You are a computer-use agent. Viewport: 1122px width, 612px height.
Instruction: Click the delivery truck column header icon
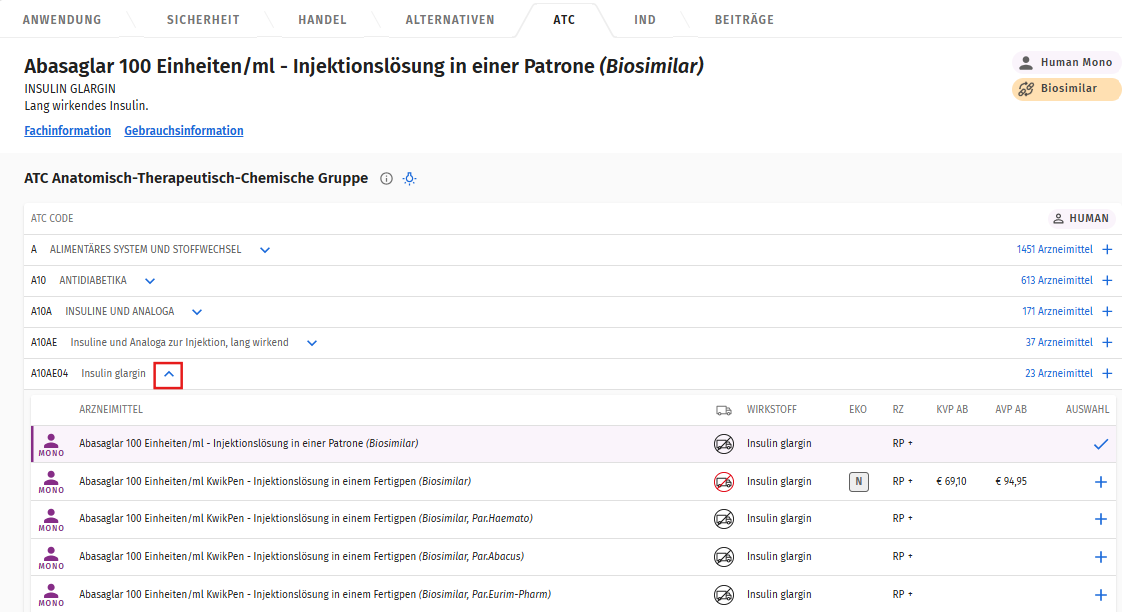[723, 410]
